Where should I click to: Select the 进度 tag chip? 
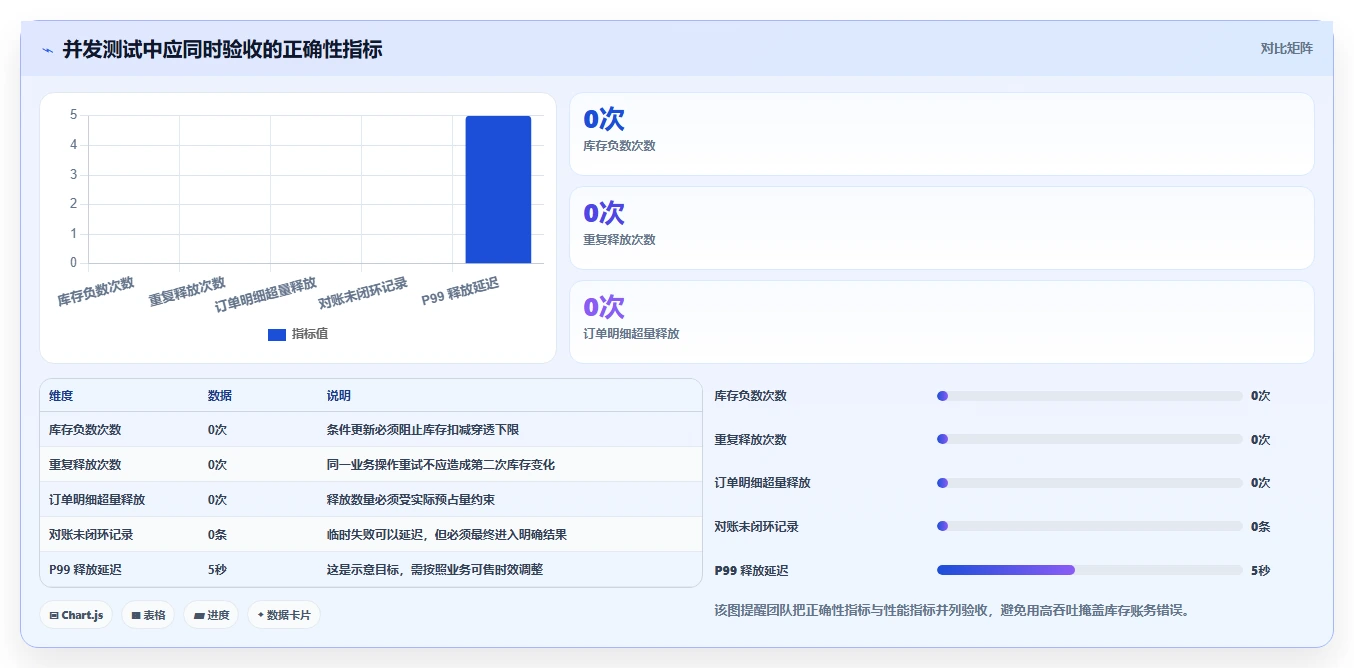(x=211, y=615)
